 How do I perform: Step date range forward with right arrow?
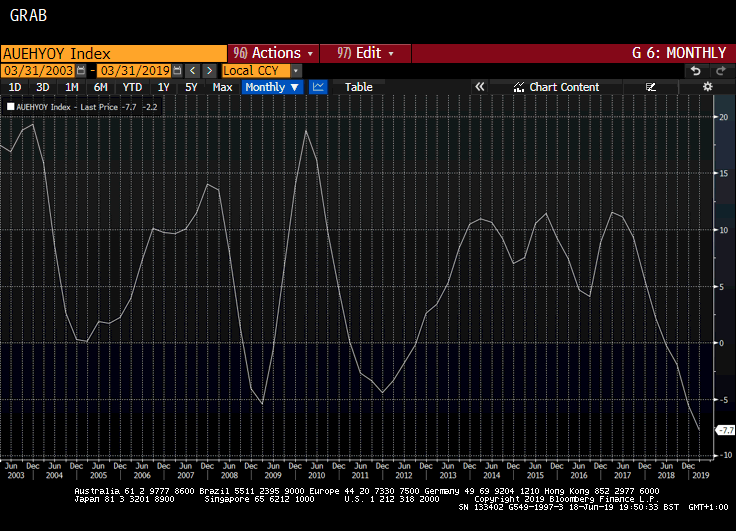pyautogui.click(x=209, y=71)
